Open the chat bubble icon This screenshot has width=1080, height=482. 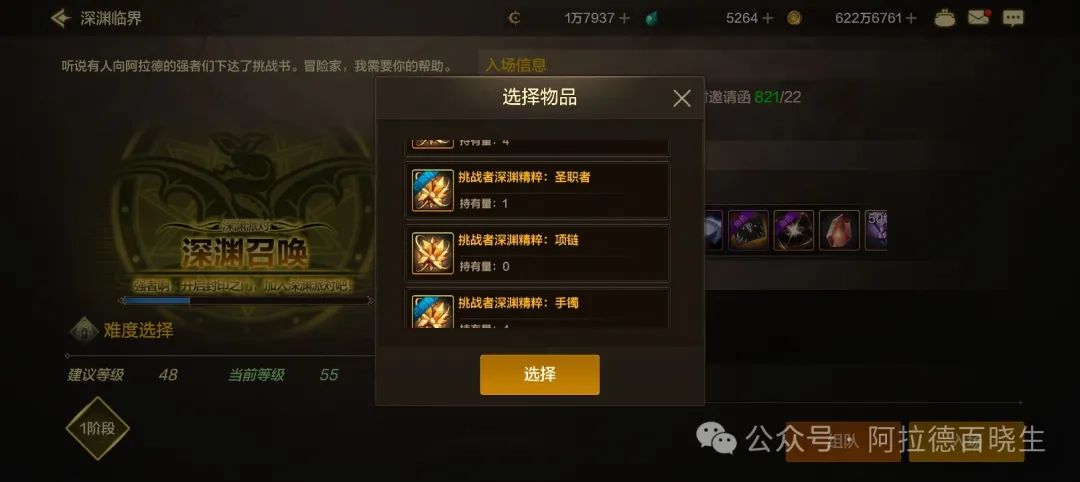tap(1013, 19)
